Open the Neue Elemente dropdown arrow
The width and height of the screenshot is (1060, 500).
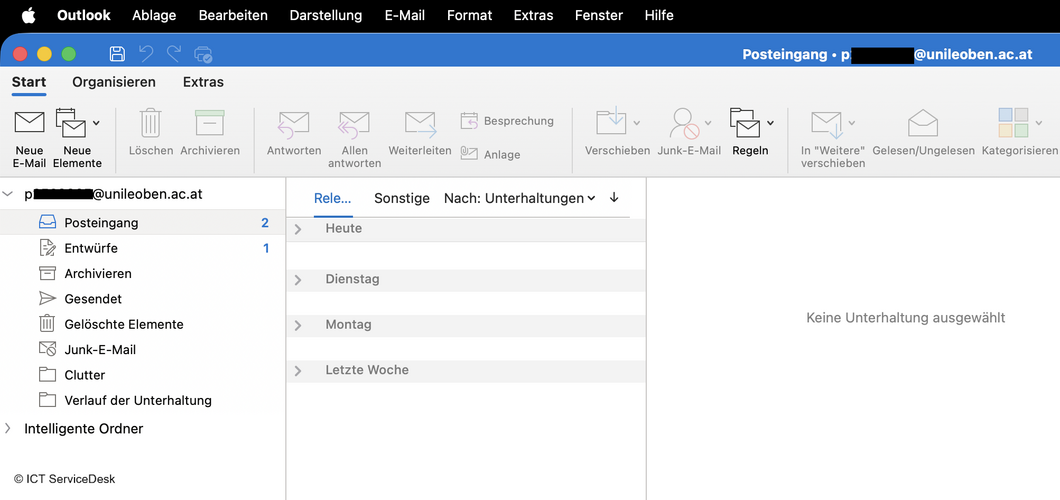[x=96, y=123]
